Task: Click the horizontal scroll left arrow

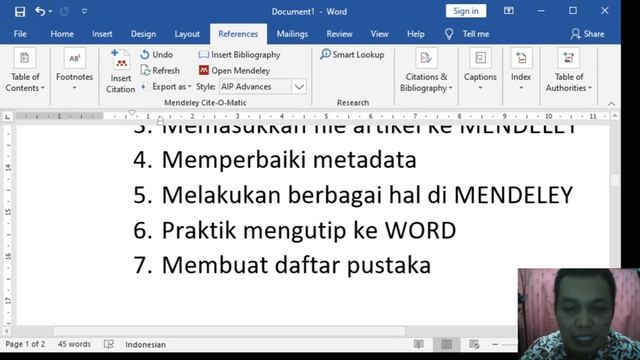Action: tap(7, 331)
